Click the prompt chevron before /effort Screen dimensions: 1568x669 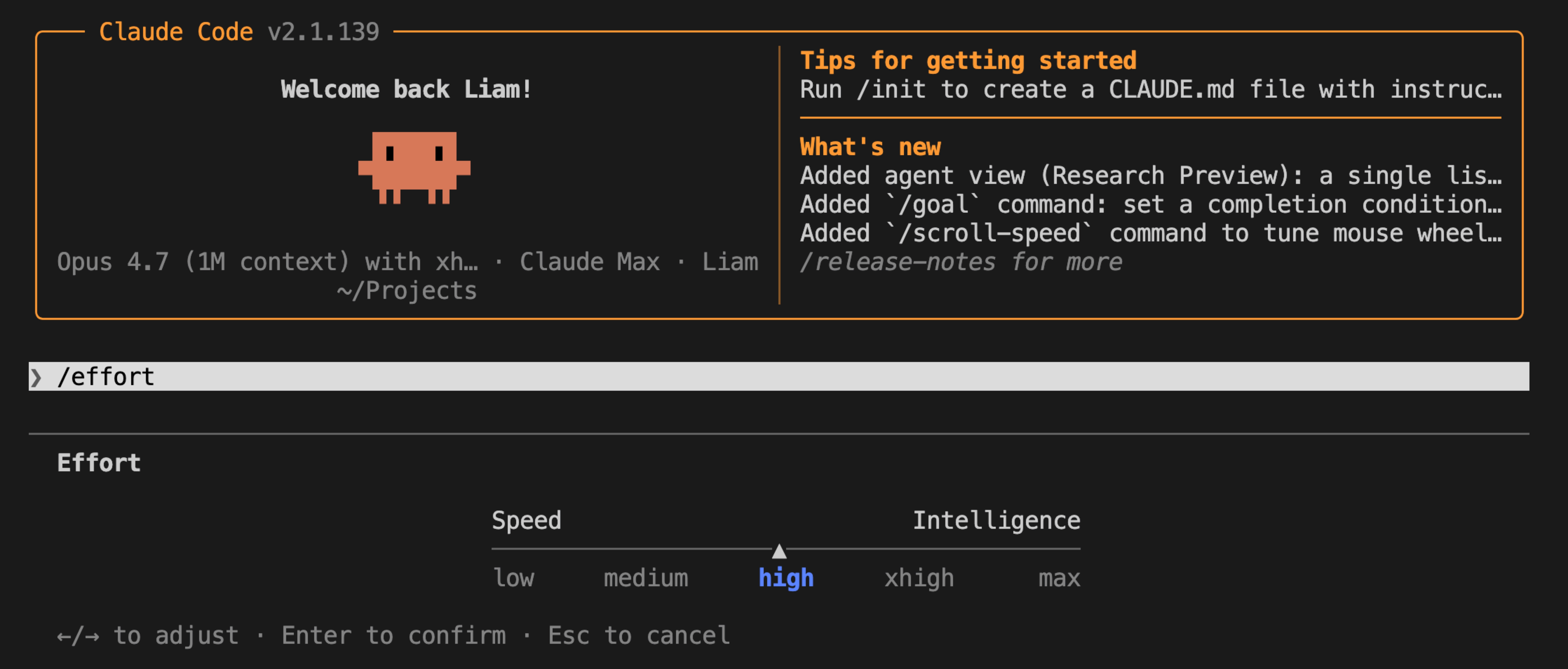click(x=36, y=377)
